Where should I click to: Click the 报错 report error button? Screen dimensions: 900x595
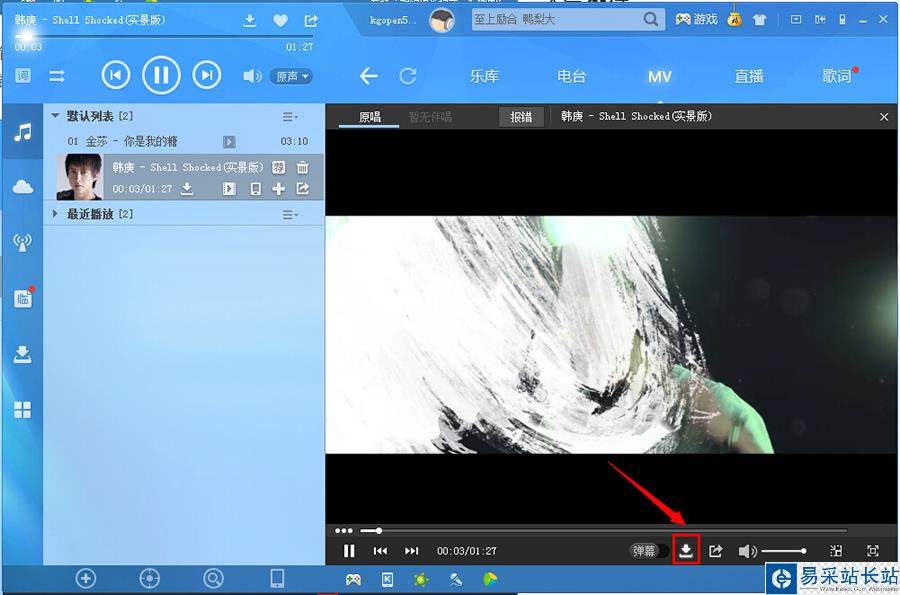[x=521, y=117]
